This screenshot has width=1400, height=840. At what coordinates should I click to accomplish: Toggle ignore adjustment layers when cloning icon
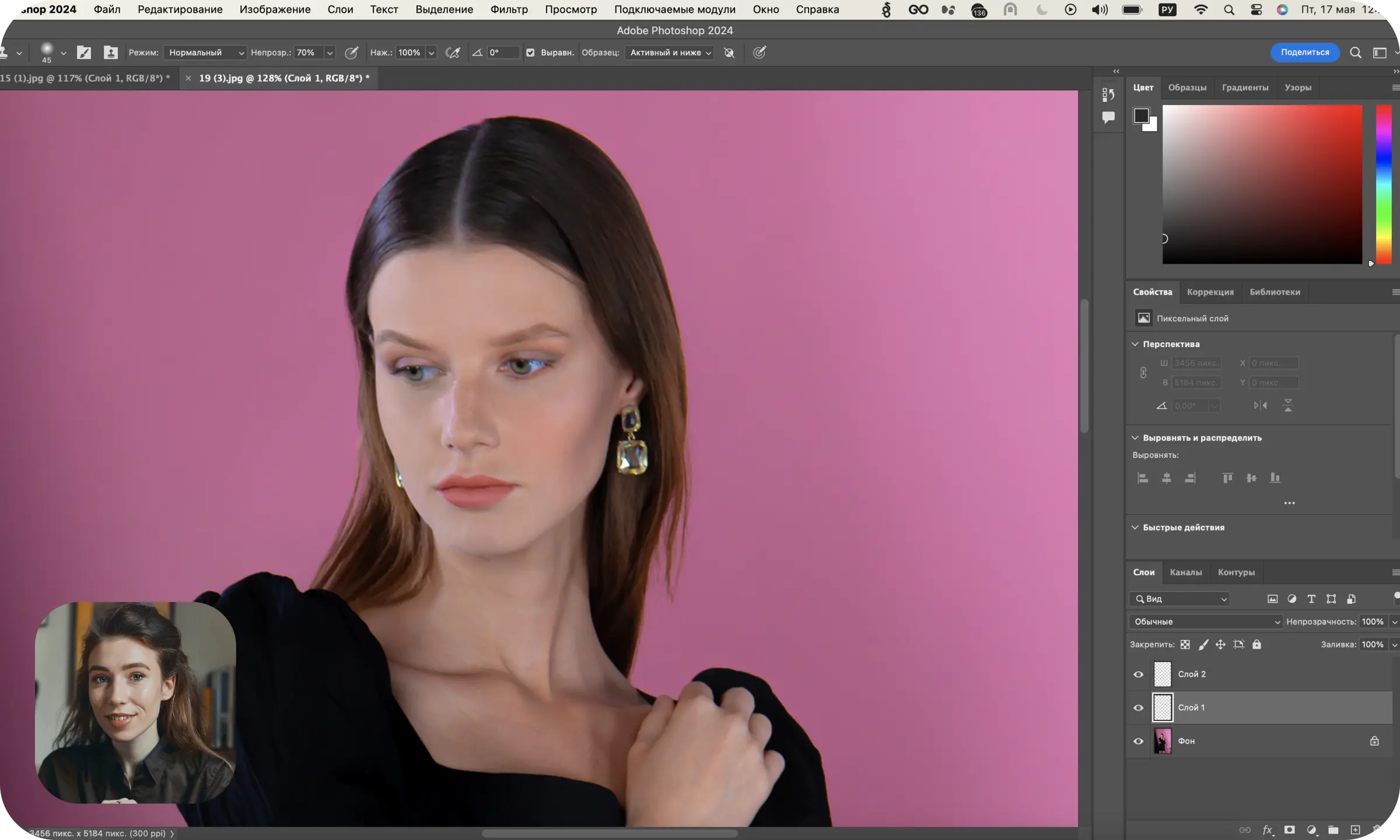point(729,52)
